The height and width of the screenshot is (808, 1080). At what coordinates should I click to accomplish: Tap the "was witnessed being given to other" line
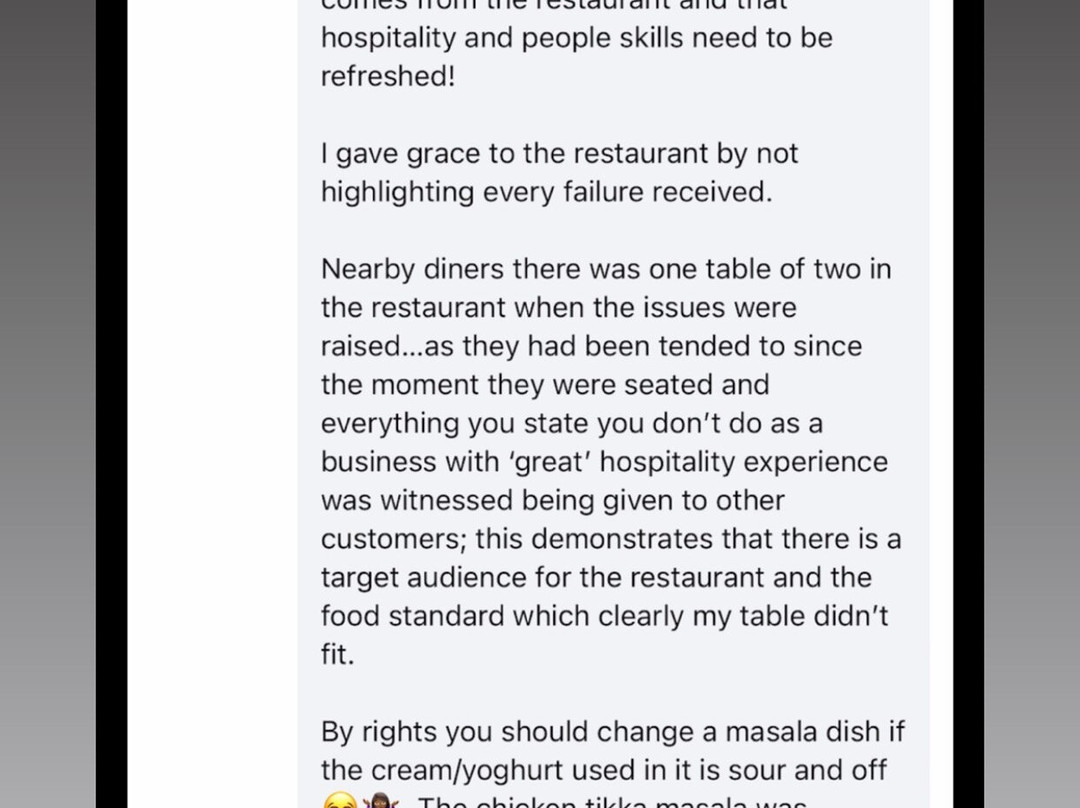click(552, 501)
